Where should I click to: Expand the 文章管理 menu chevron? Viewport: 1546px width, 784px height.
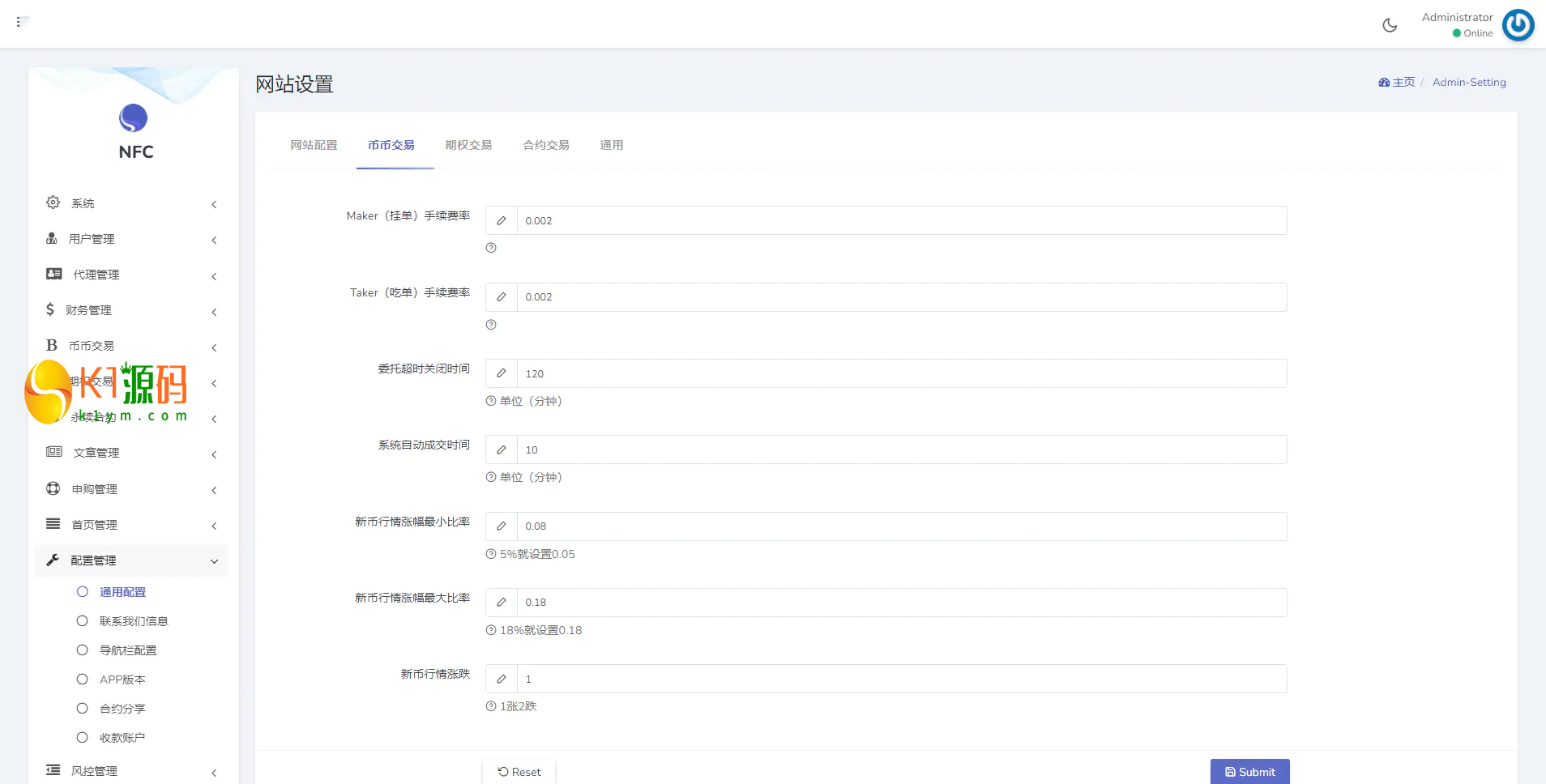coord(214,455)
